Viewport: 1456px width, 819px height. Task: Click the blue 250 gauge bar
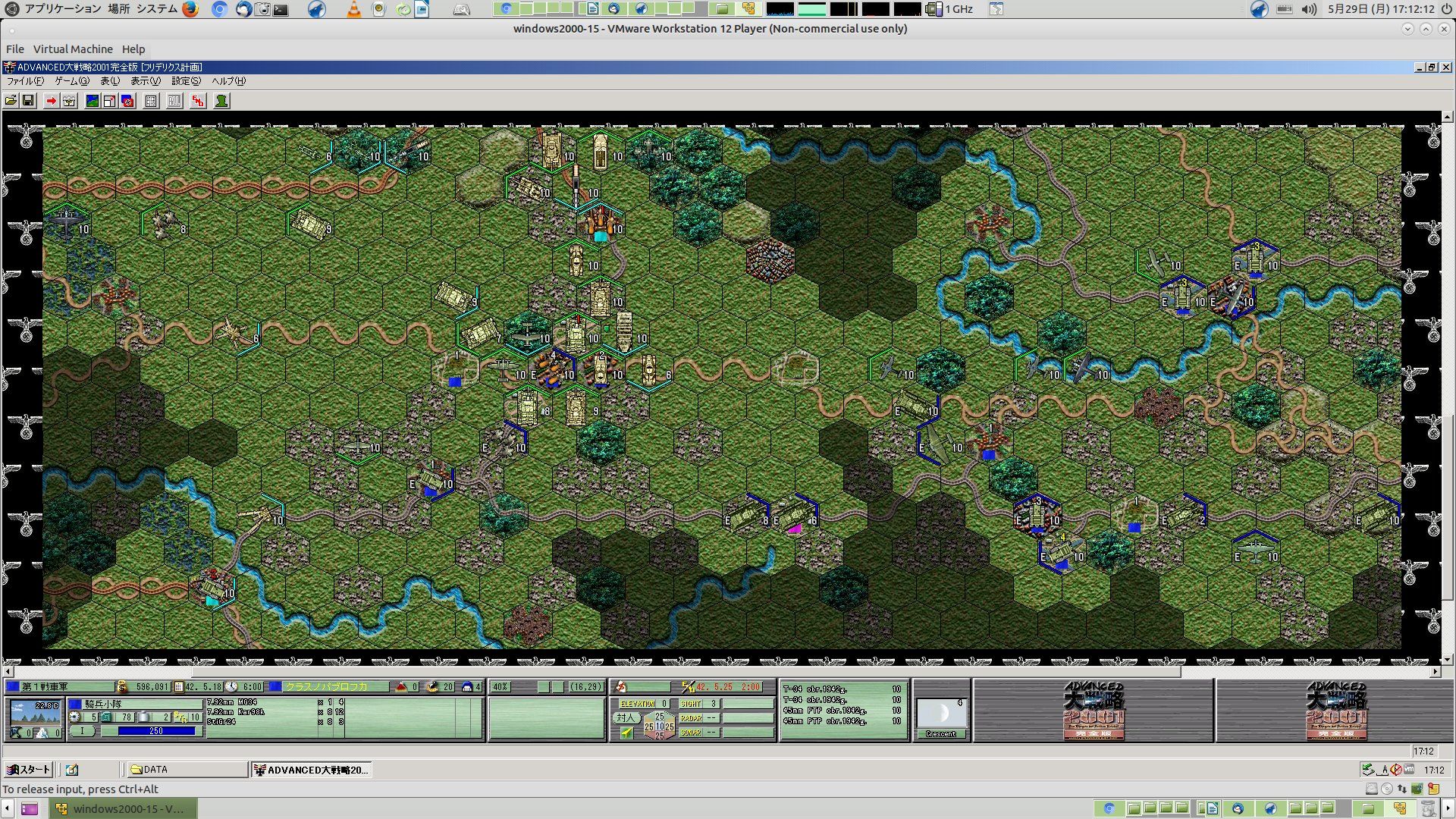click(156, 731)
